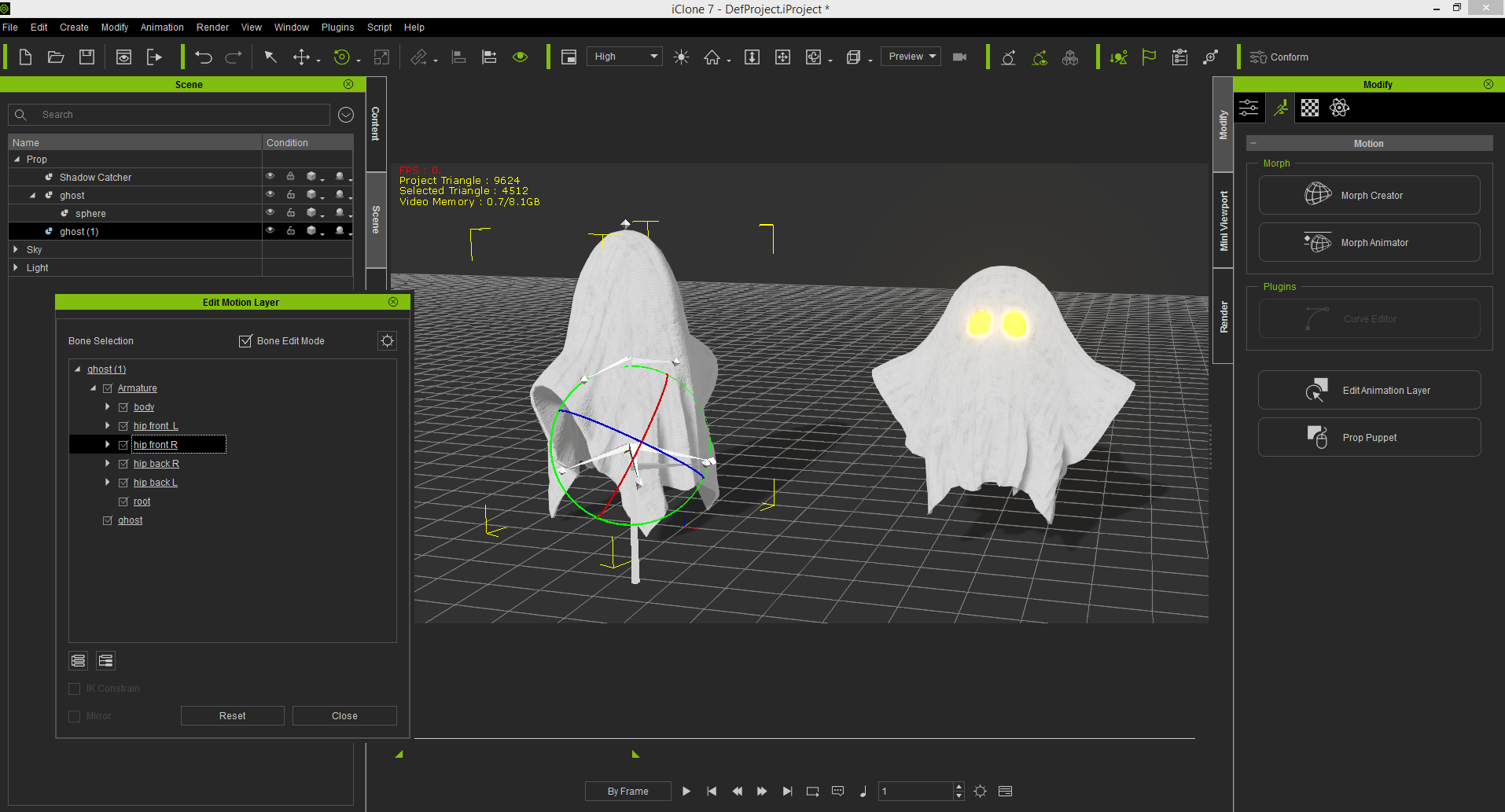The image size is (1505, 812).
Task: Click Bone Edit Mode settings gear icon
Action: (387, 340)
